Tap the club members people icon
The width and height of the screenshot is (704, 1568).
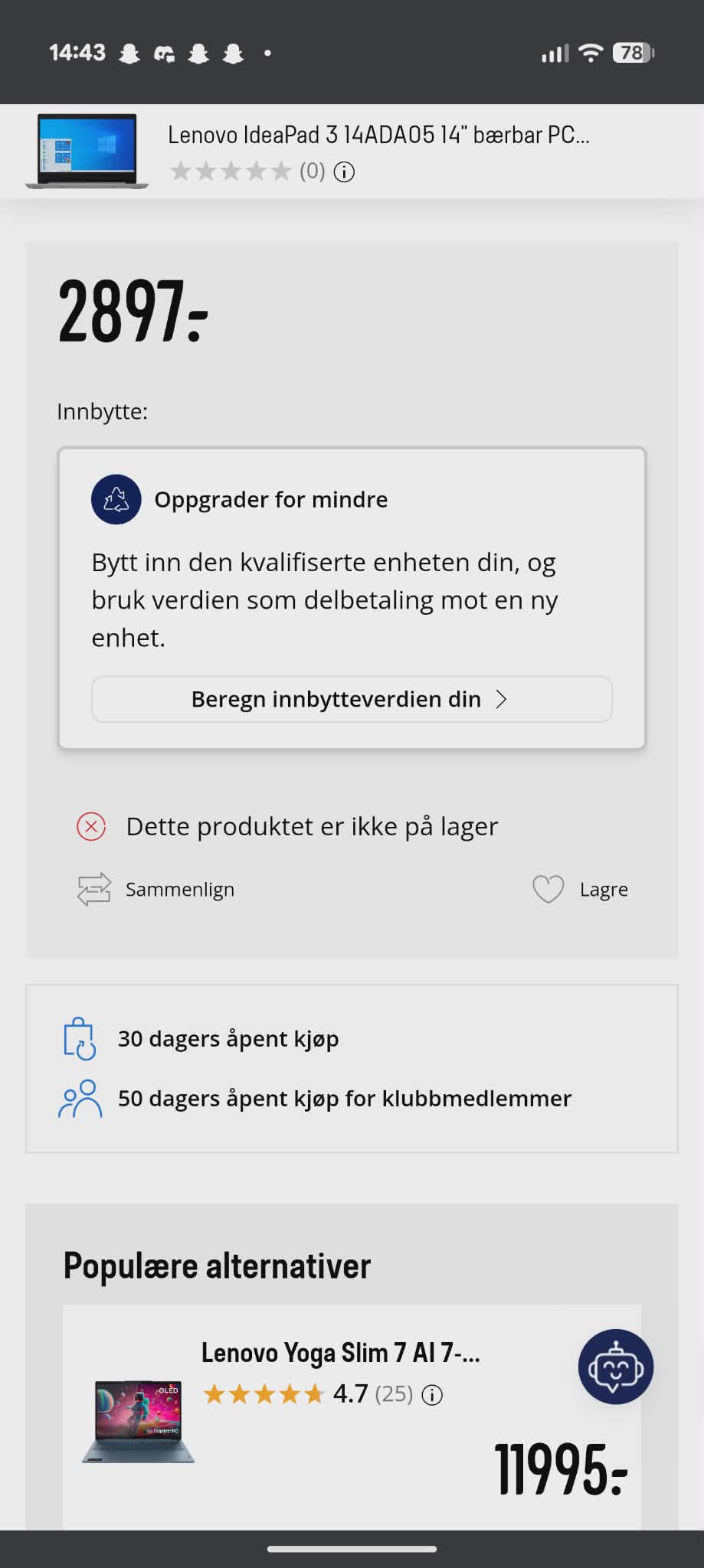click(80, 1099)
